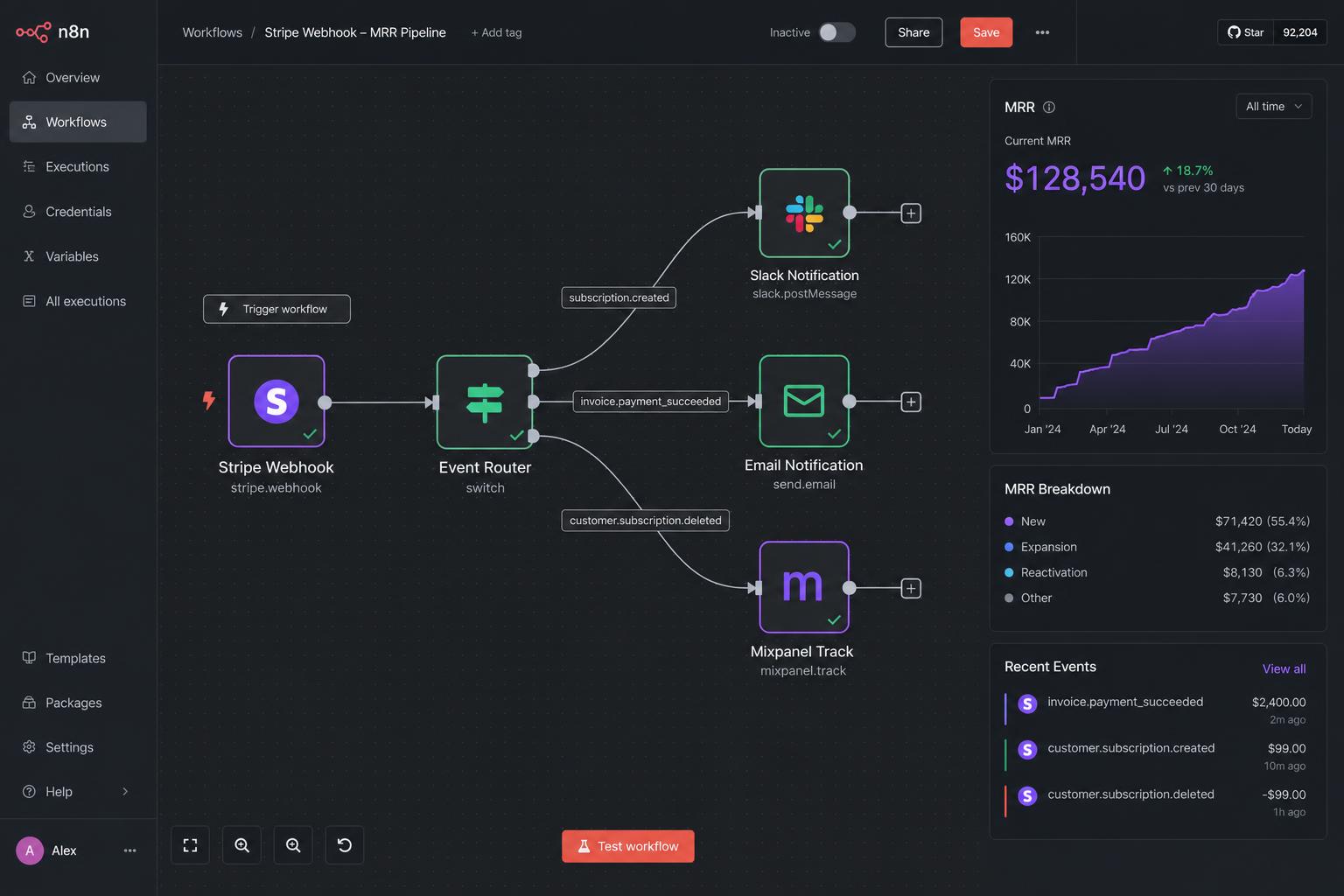
Task: Select the Email Notification node
Action: pyautogui.click(x=804, y=401)
